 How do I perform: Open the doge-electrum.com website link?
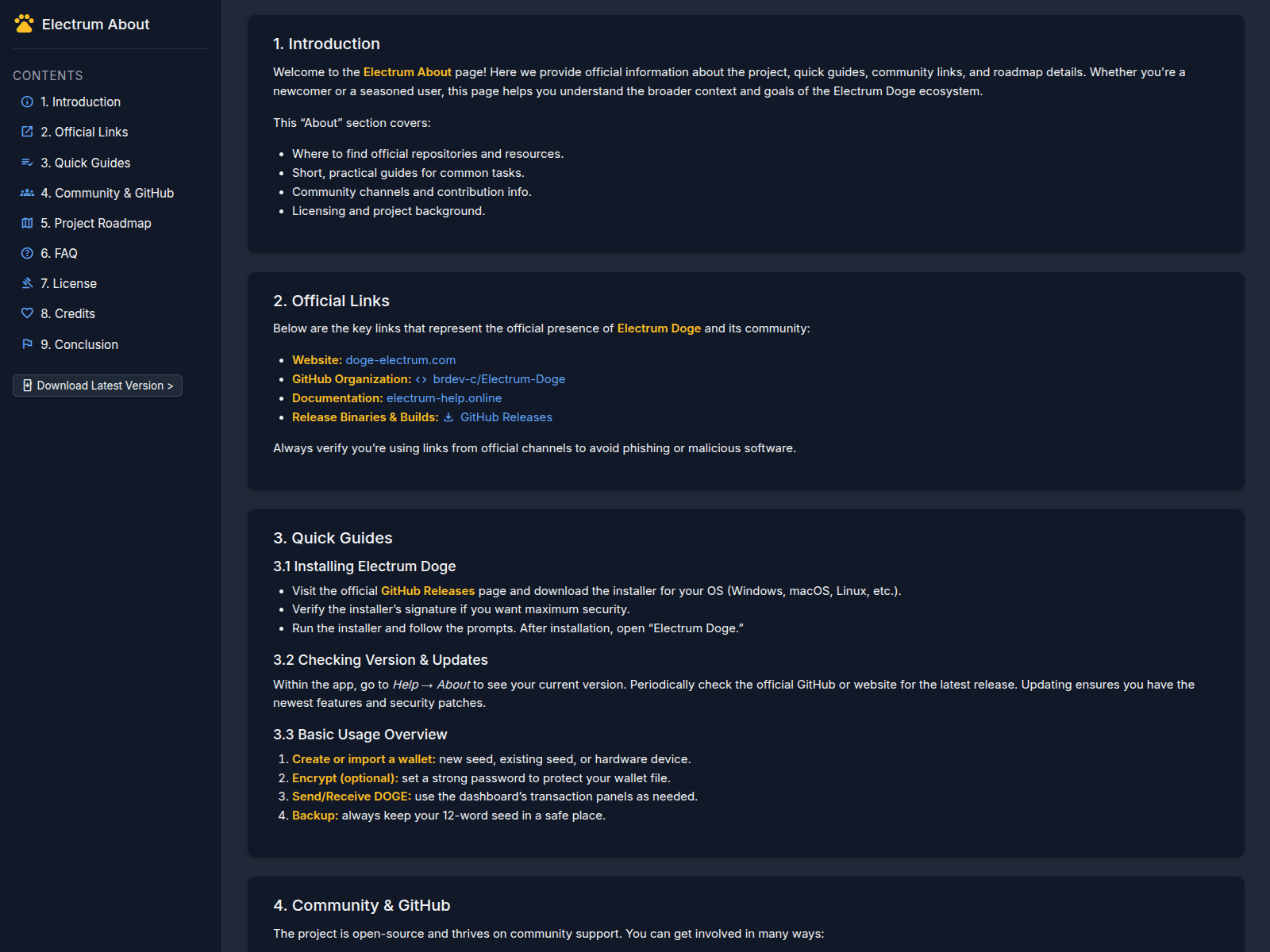point(401,360)
